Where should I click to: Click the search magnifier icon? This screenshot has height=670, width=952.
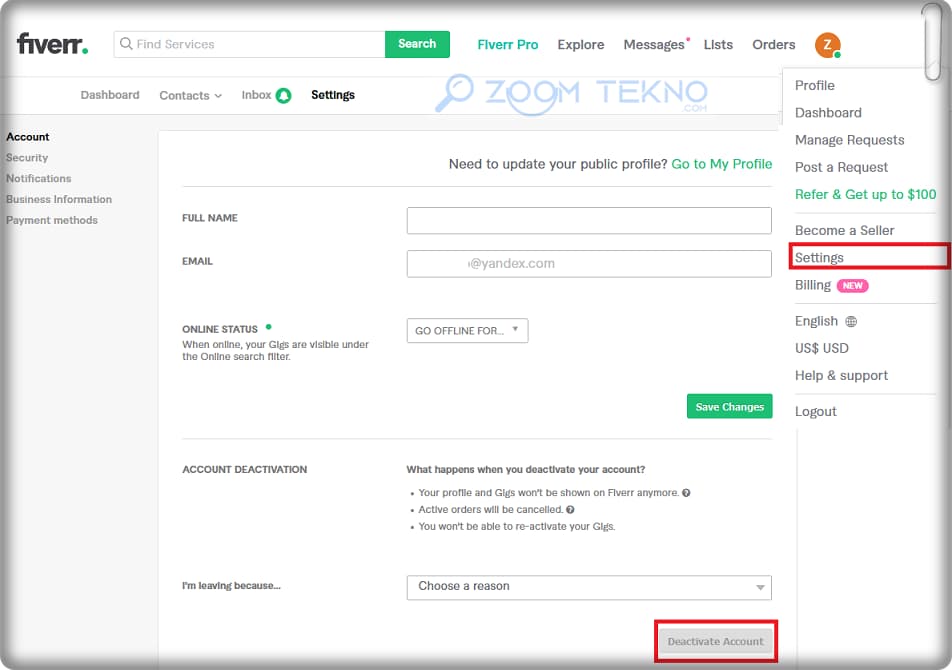pos(126,44)
